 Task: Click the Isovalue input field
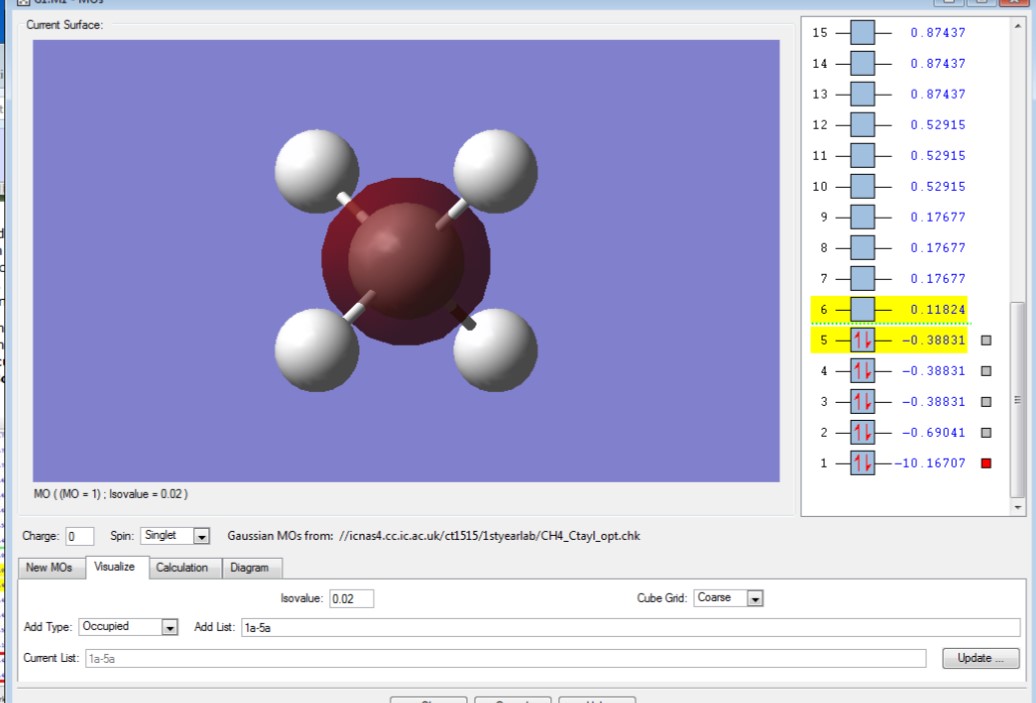click(351, 598)
